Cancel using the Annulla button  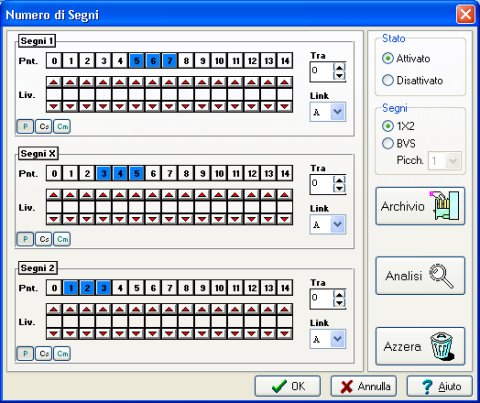click(364, 386)
